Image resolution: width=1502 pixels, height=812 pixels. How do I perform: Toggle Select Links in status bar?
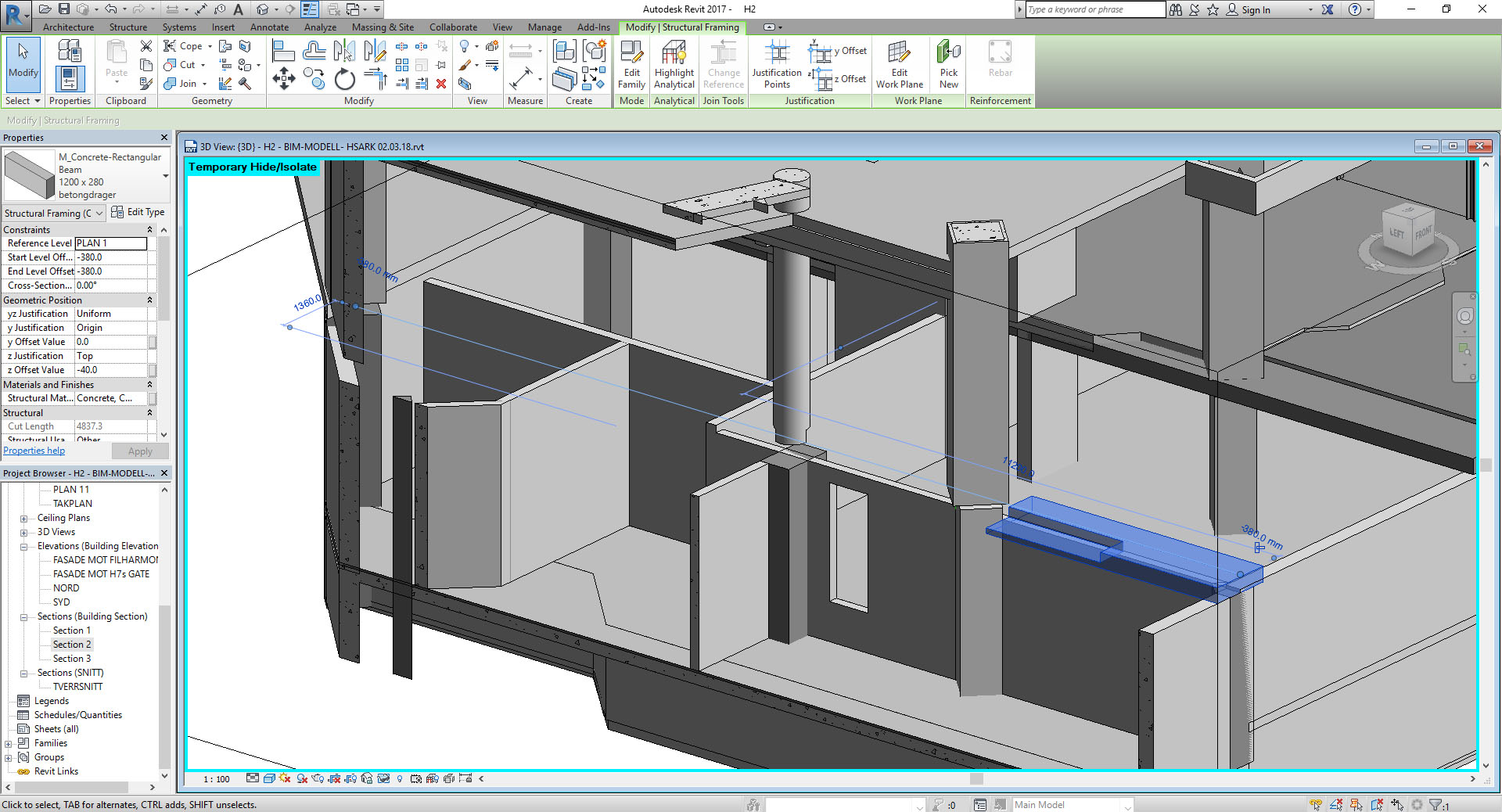[1316, 805]
